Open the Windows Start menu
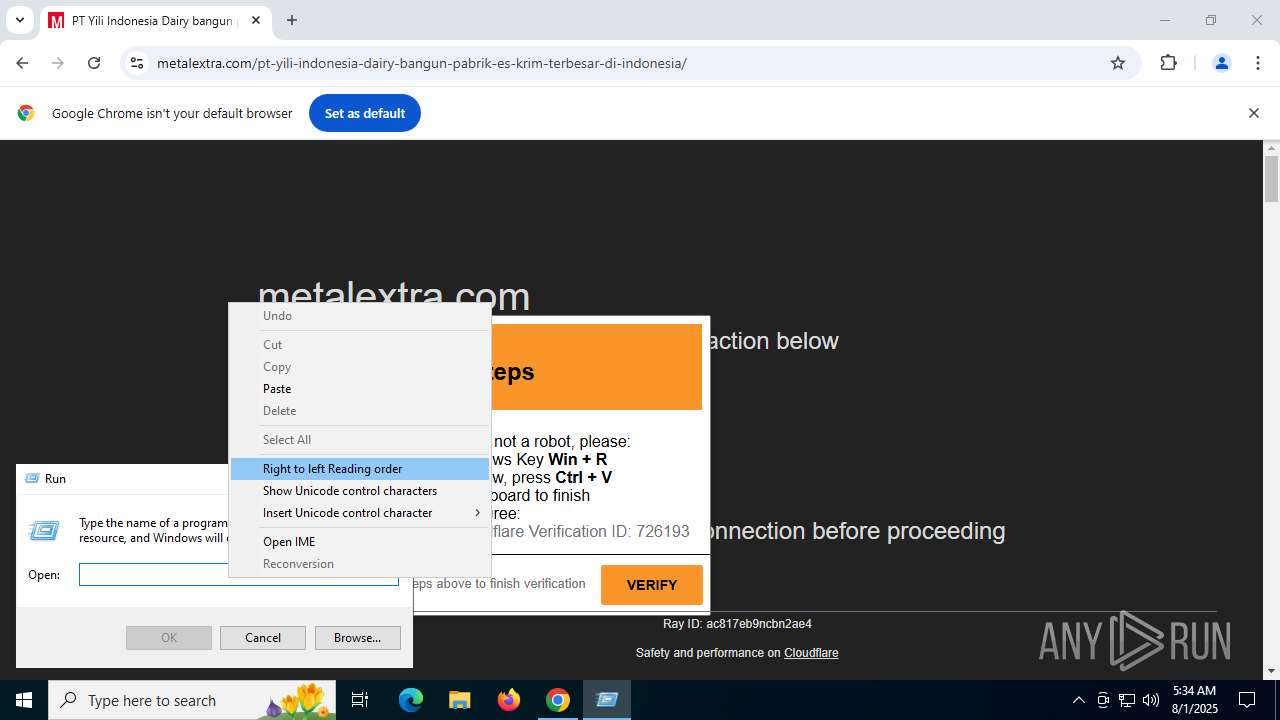 24,700
